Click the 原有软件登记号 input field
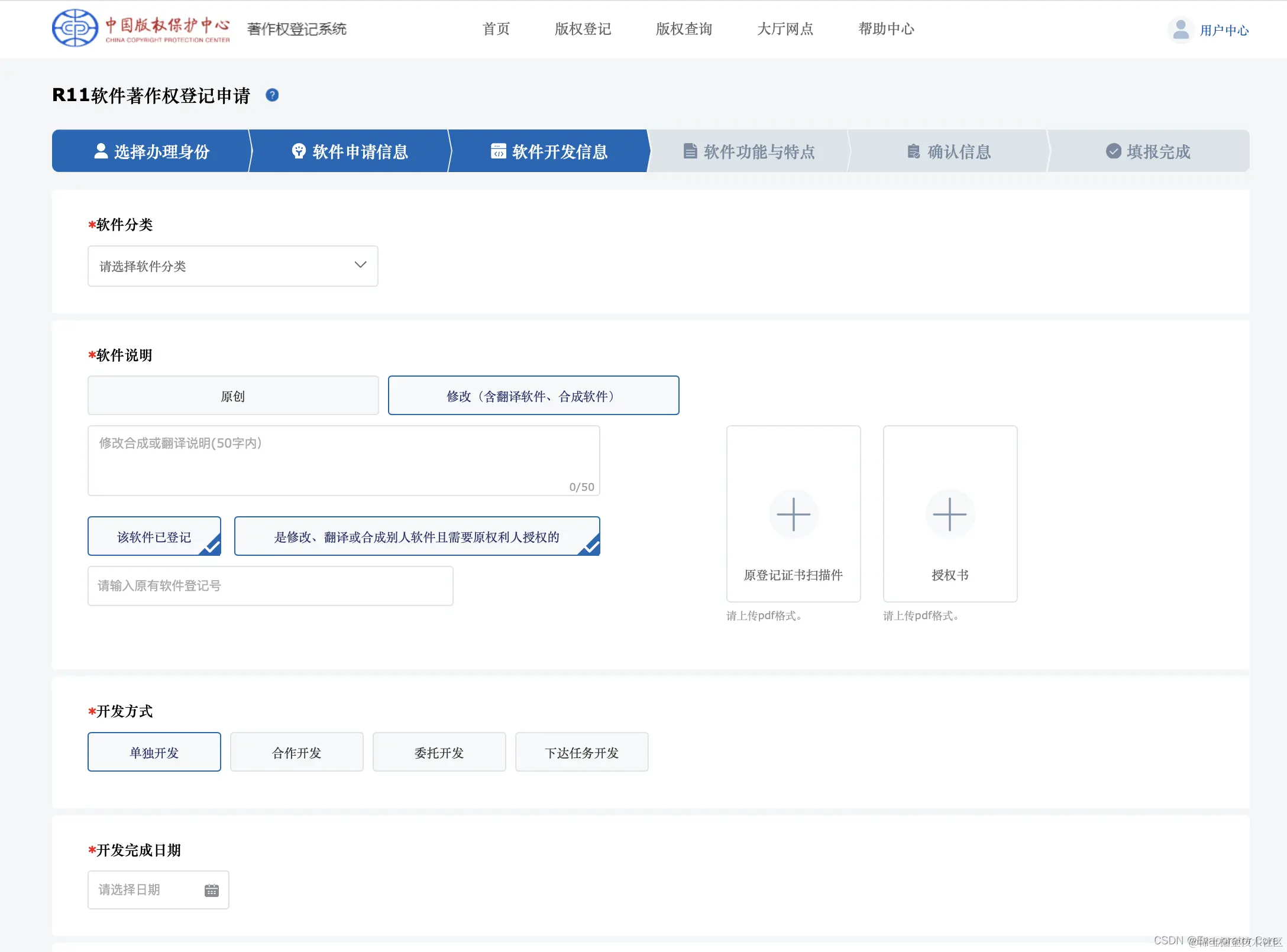The image size is (1287, 952). point(270,585)
